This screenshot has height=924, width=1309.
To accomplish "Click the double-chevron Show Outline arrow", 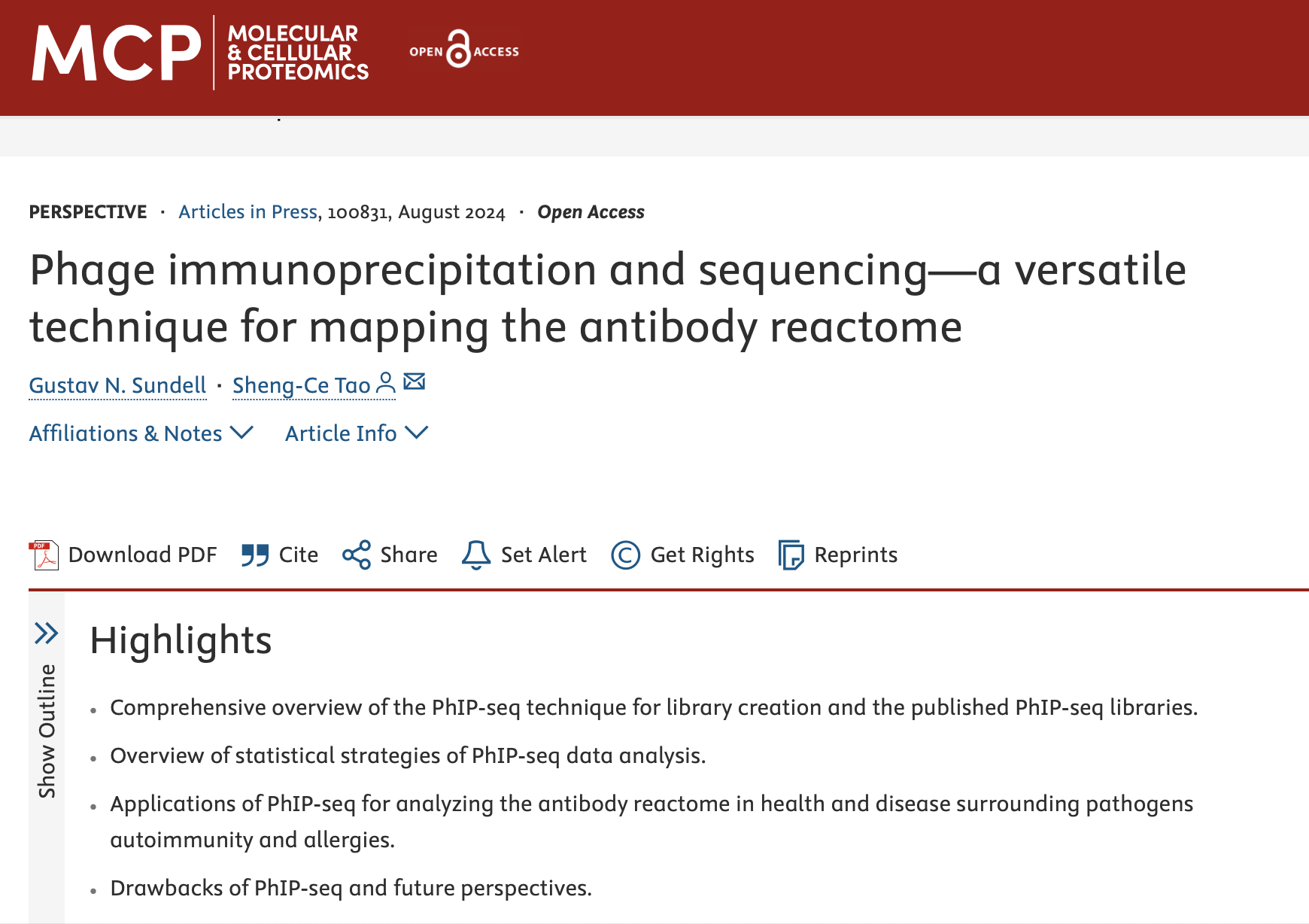I will point(46,634).
